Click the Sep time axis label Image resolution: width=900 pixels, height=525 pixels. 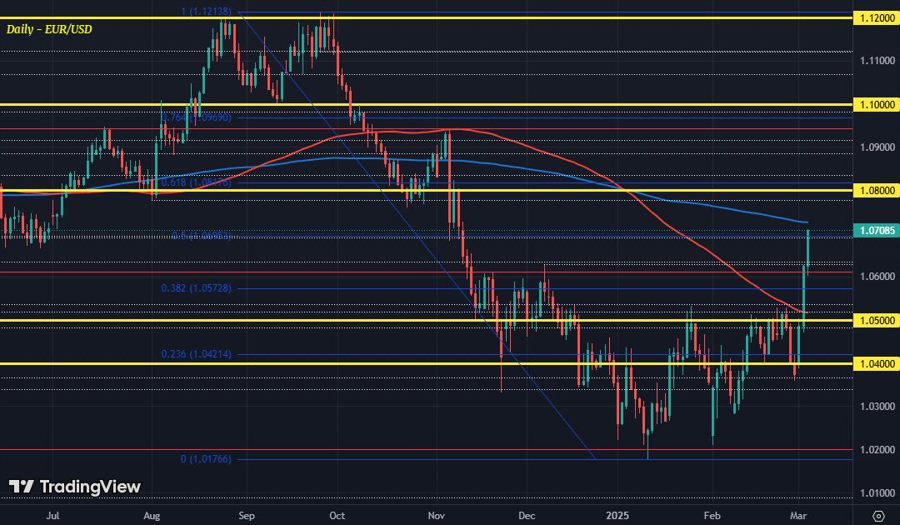(x=246, y=515)
